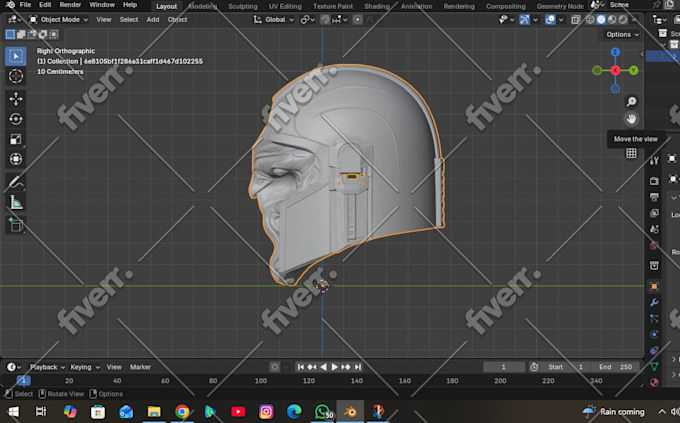The width and height of the screenshot is (680, 423).
Task: Open the Modifiers properties tab
Action: 654,302
